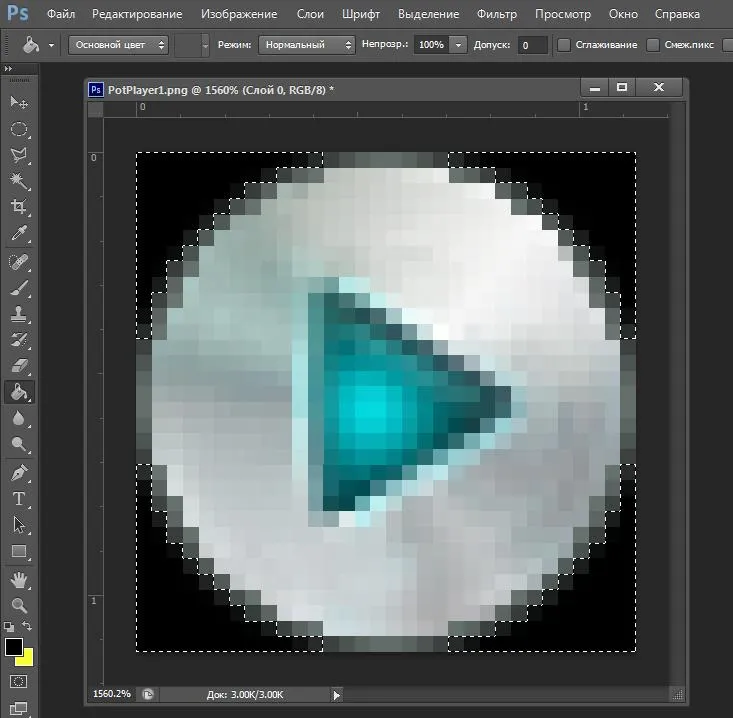Screen dimensions: 733x718
Task: Select the Move tool
Action: click(19, 102)
